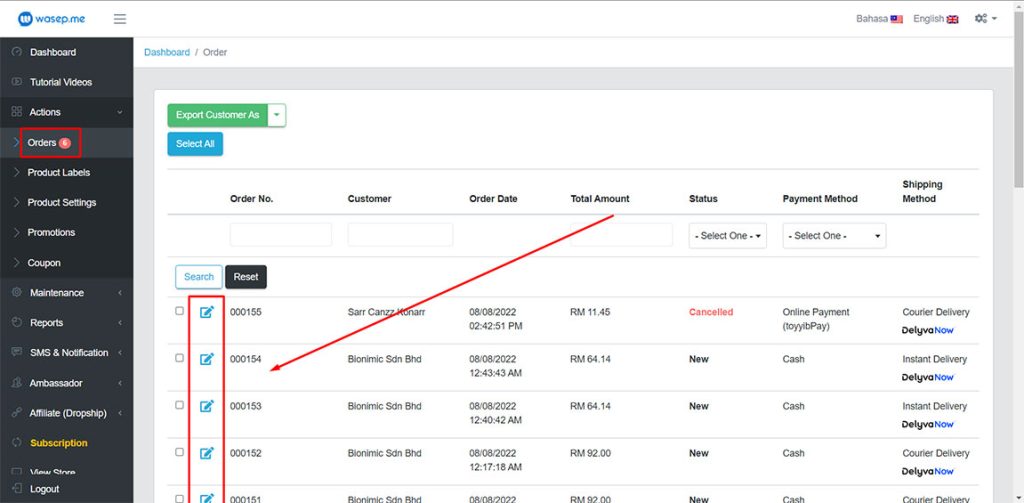The width and height of the screenshot is (1024, 503).
Task: Open the Orders menu item
Action: pyautogui.click(x=67, y=142)
